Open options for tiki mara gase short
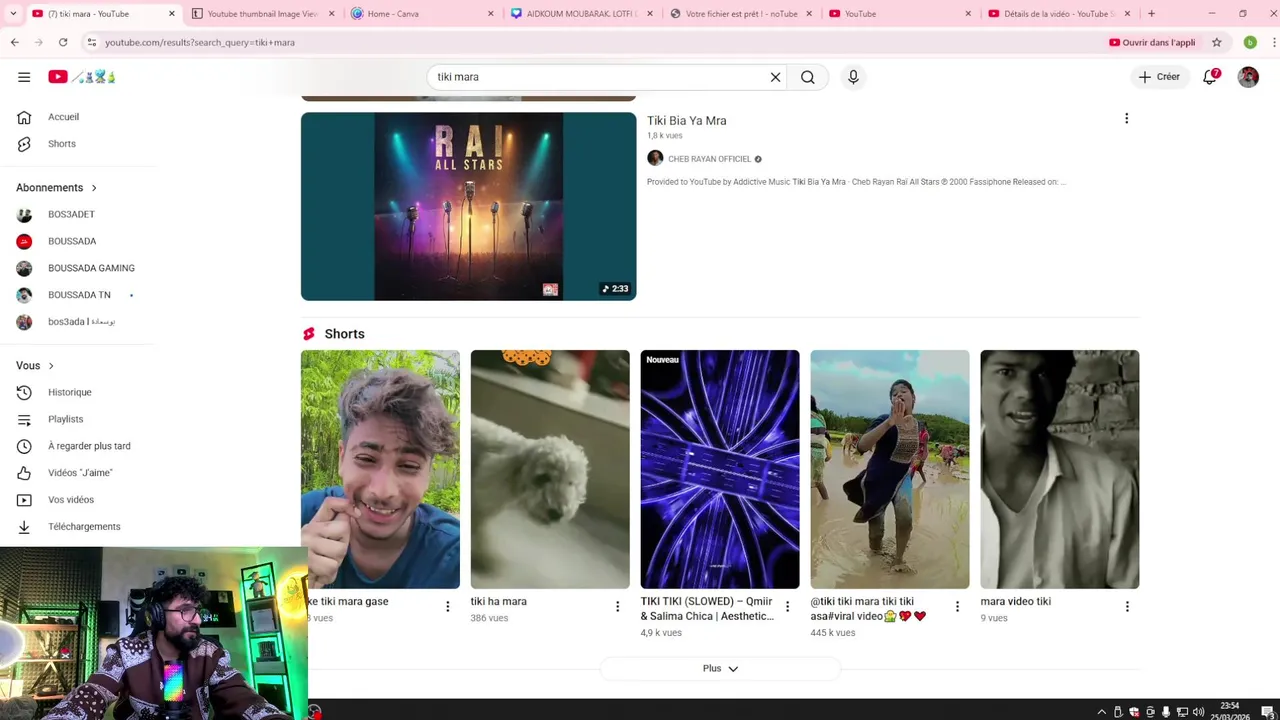The image size is (1280, 720). [x=447, y=606]
